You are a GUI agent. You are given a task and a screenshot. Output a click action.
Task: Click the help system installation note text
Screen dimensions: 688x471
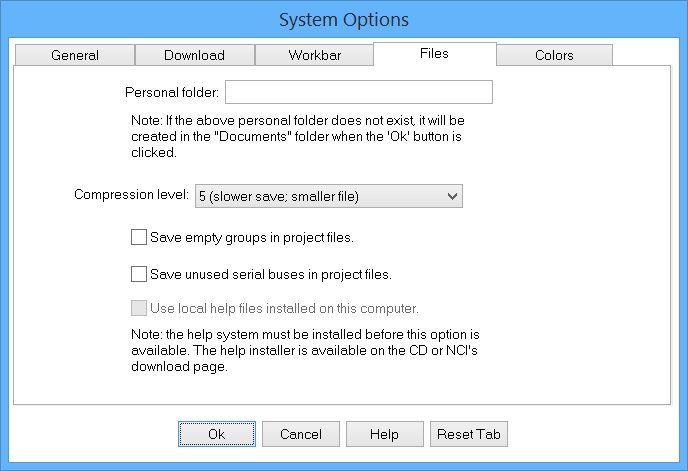[x=305, y=351]
